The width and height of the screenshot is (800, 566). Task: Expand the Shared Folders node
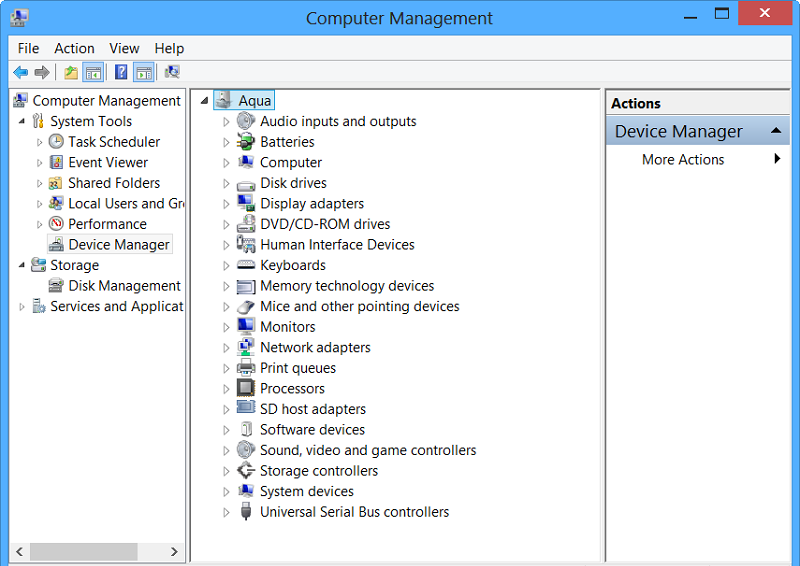39,183
